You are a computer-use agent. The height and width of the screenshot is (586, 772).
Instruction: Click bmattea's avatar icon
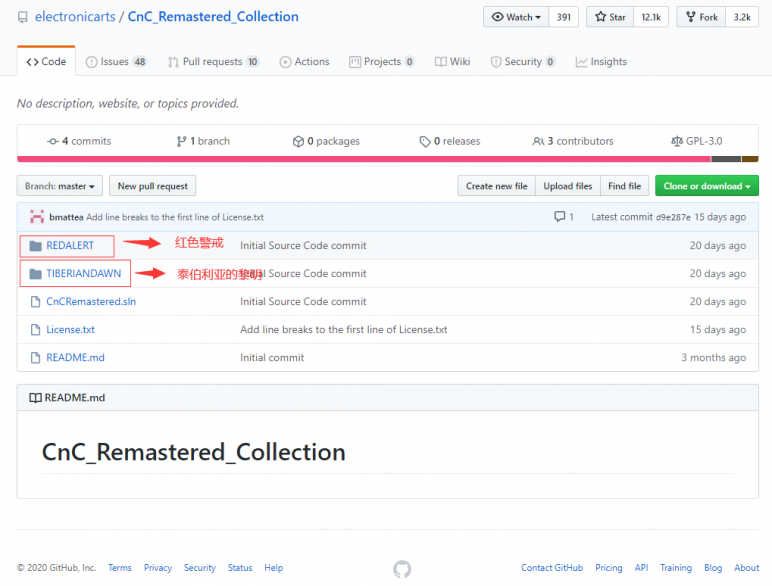tap(37, 217)
